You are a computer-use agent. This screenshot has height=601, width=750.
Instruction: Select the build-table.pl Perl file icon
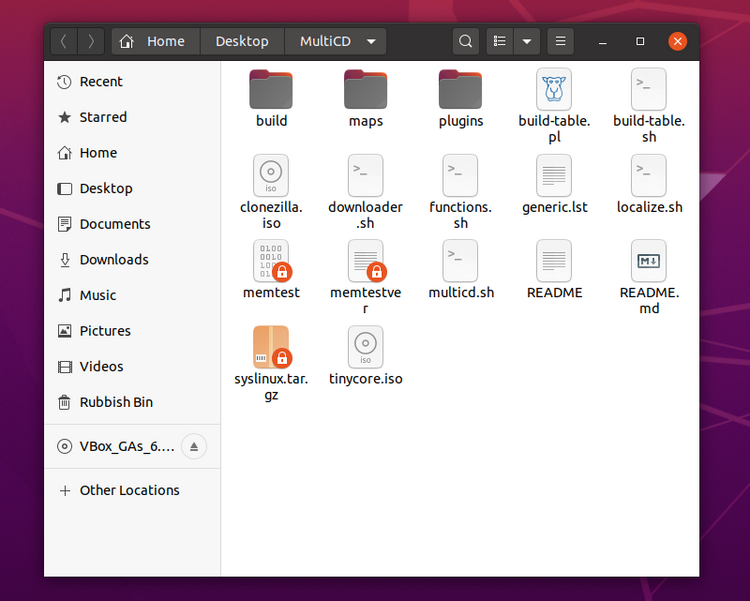554,89
